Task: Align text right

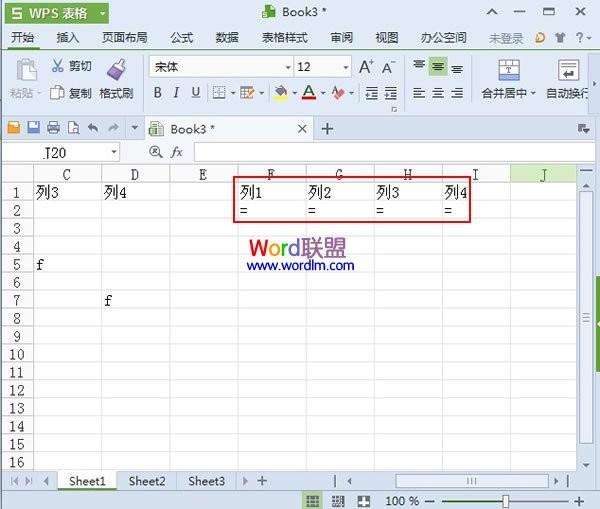Action: tap(457, 93)
